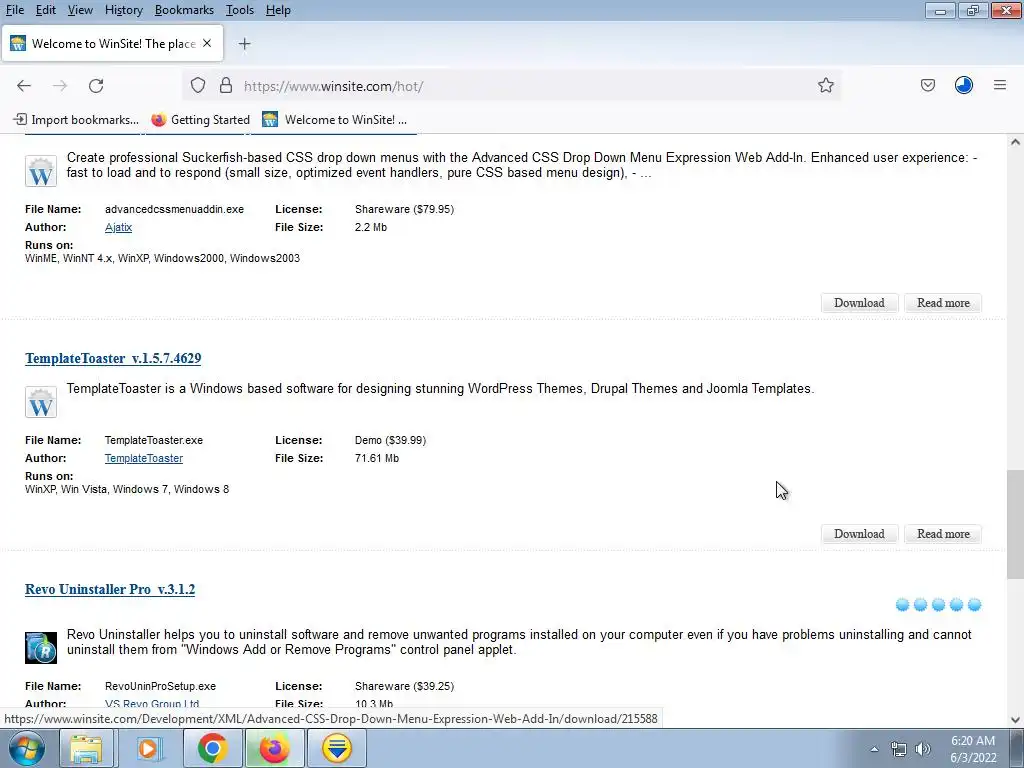This screenshot has width=1024, height=768.
Task: Close the Welcome to WinSite tab
Action: (x=207, y=43)
